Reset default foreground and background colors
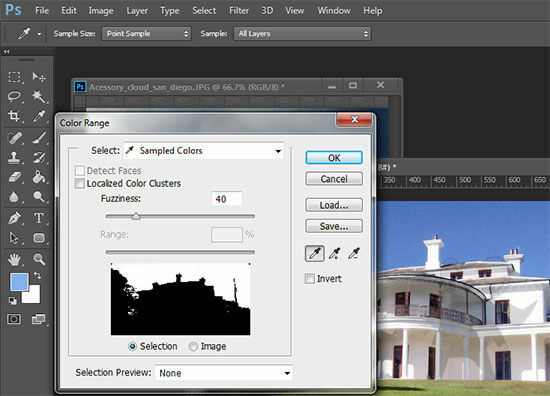The height and width of the screenshot is (396, 550). 13,301
